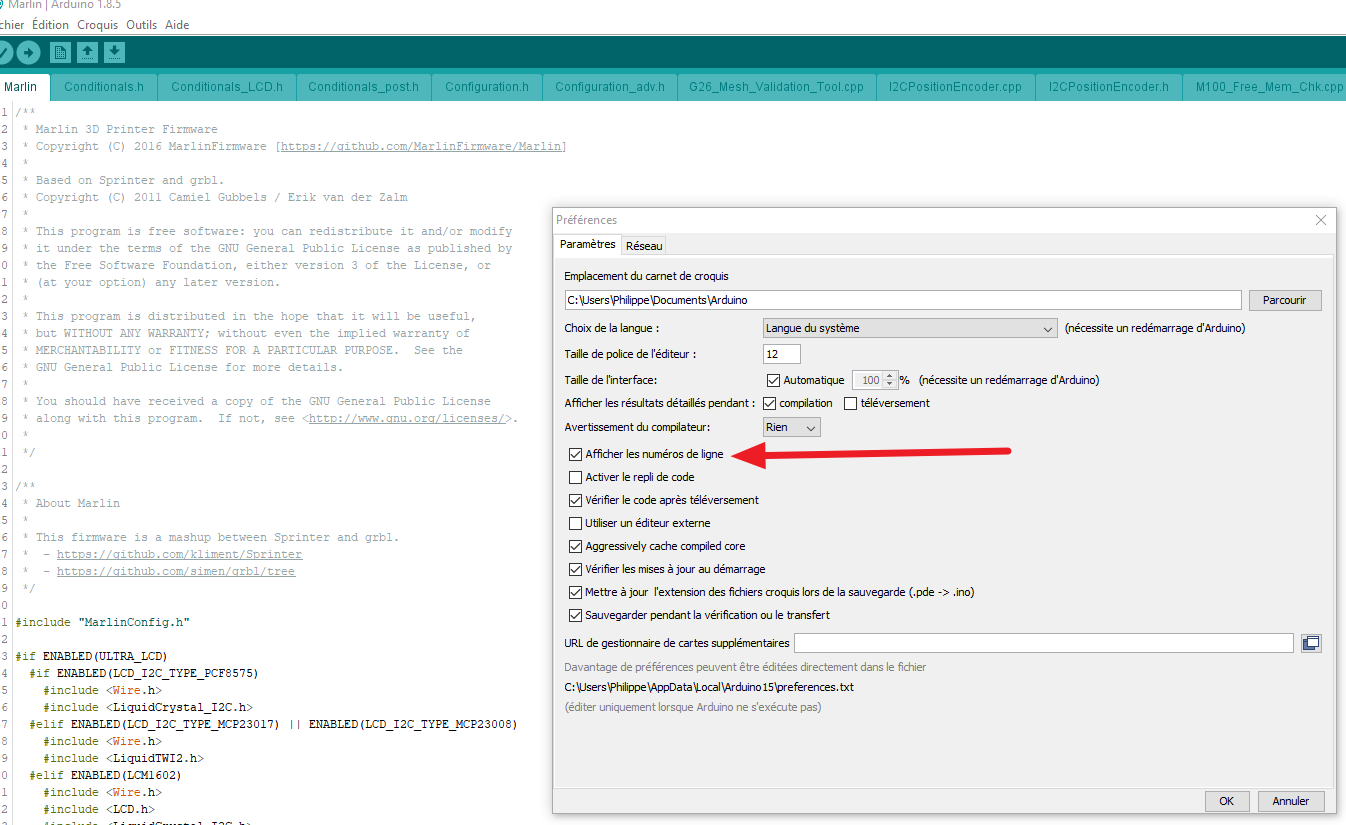The height and width of the screenshot is (825, 1346).
Task: Click the additional boards manager URL field
Action: (1044, 643)
